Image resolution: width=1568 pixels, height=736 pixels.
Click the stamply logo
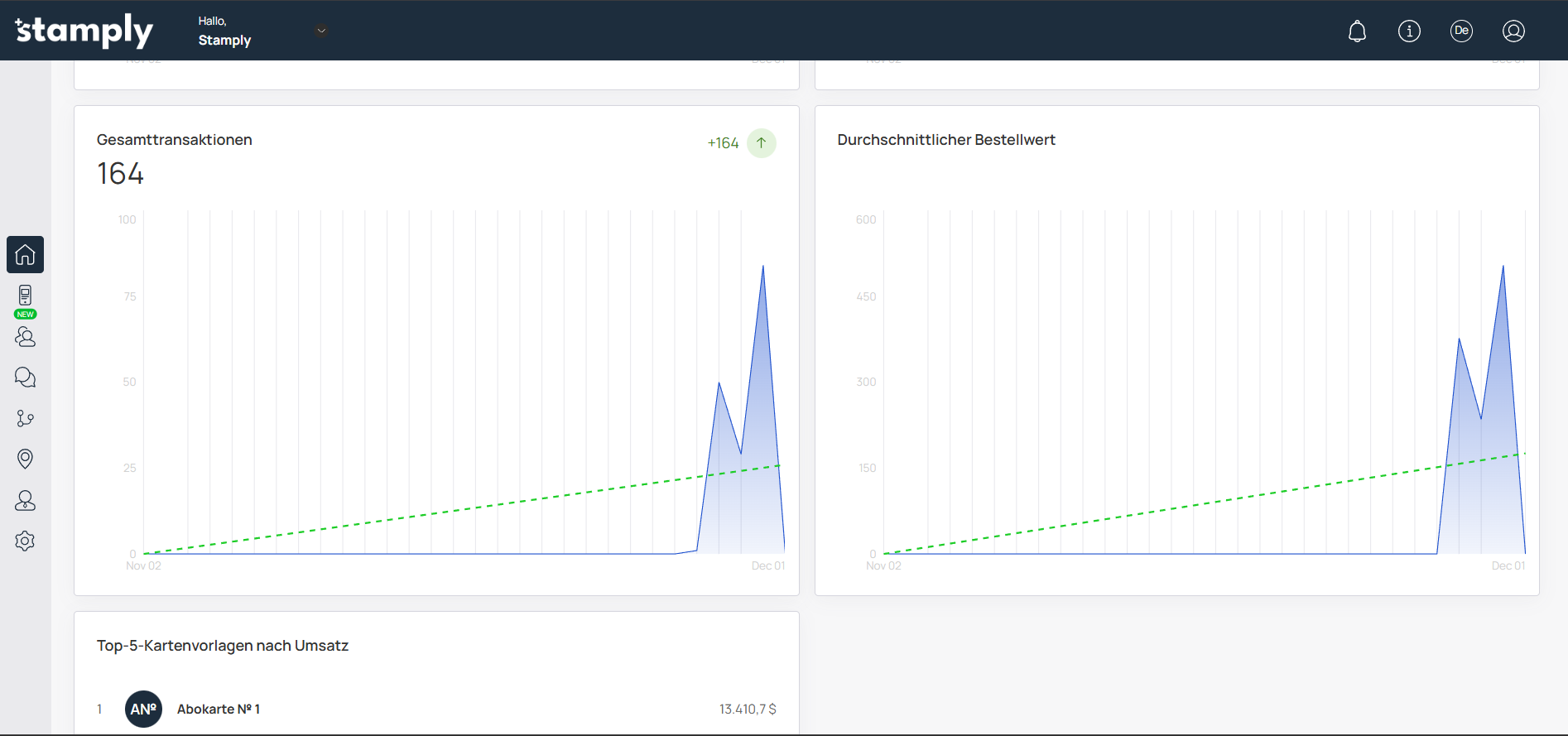click(x=84, y=31)
